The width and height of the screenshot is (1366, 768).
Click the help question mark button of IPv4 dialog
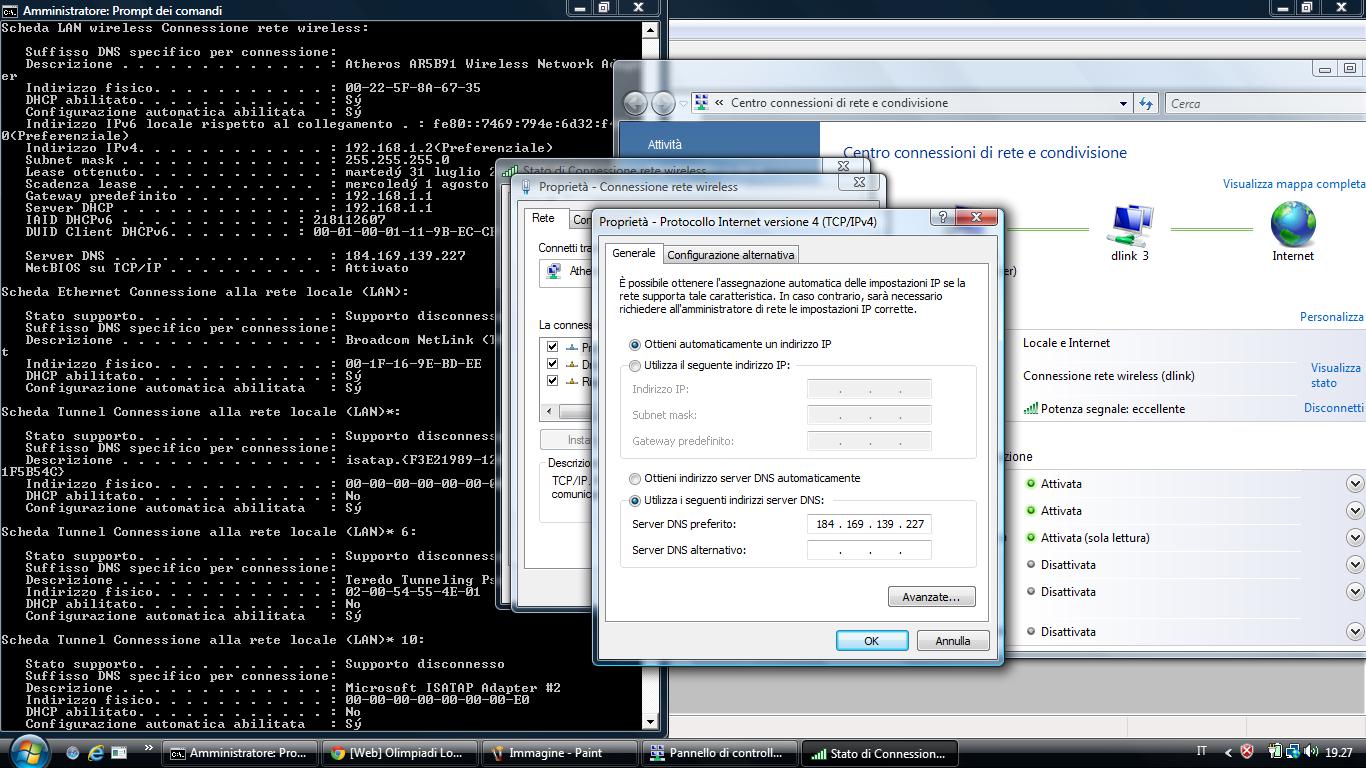tap(942, 217)
